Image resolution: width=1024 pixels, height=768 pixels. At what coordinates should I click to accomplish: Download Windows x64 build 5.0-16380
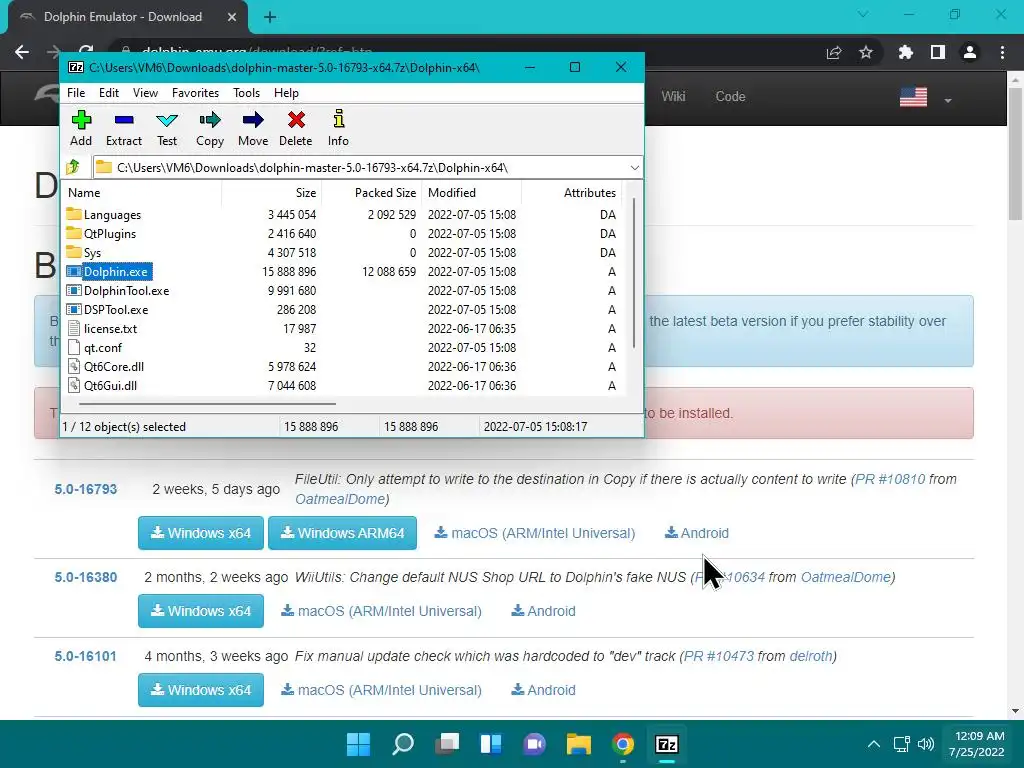[x=200, y=611]
